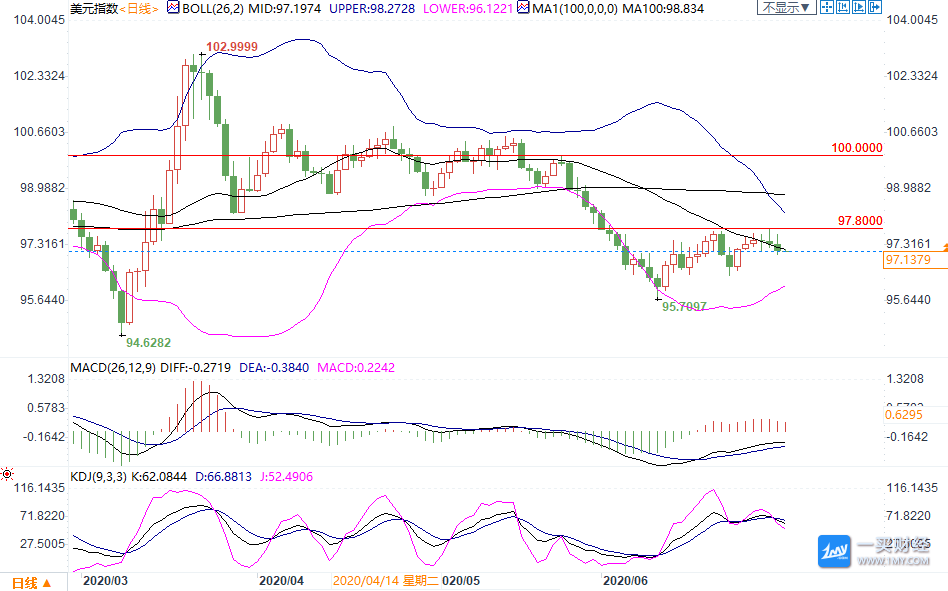The height and width of the screenshot is (591, 948).
Task: Click the crosshair cursor icon
Action: [826, 7]
